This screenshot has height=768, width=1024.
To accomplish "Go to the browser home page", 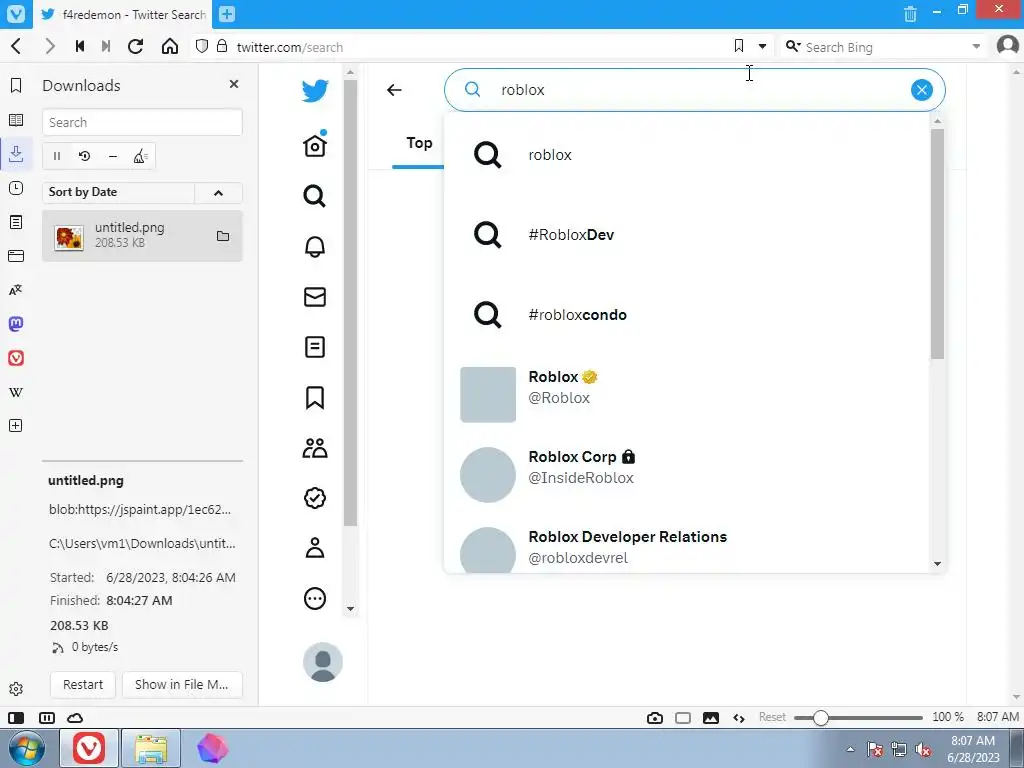I will point(170,46).
